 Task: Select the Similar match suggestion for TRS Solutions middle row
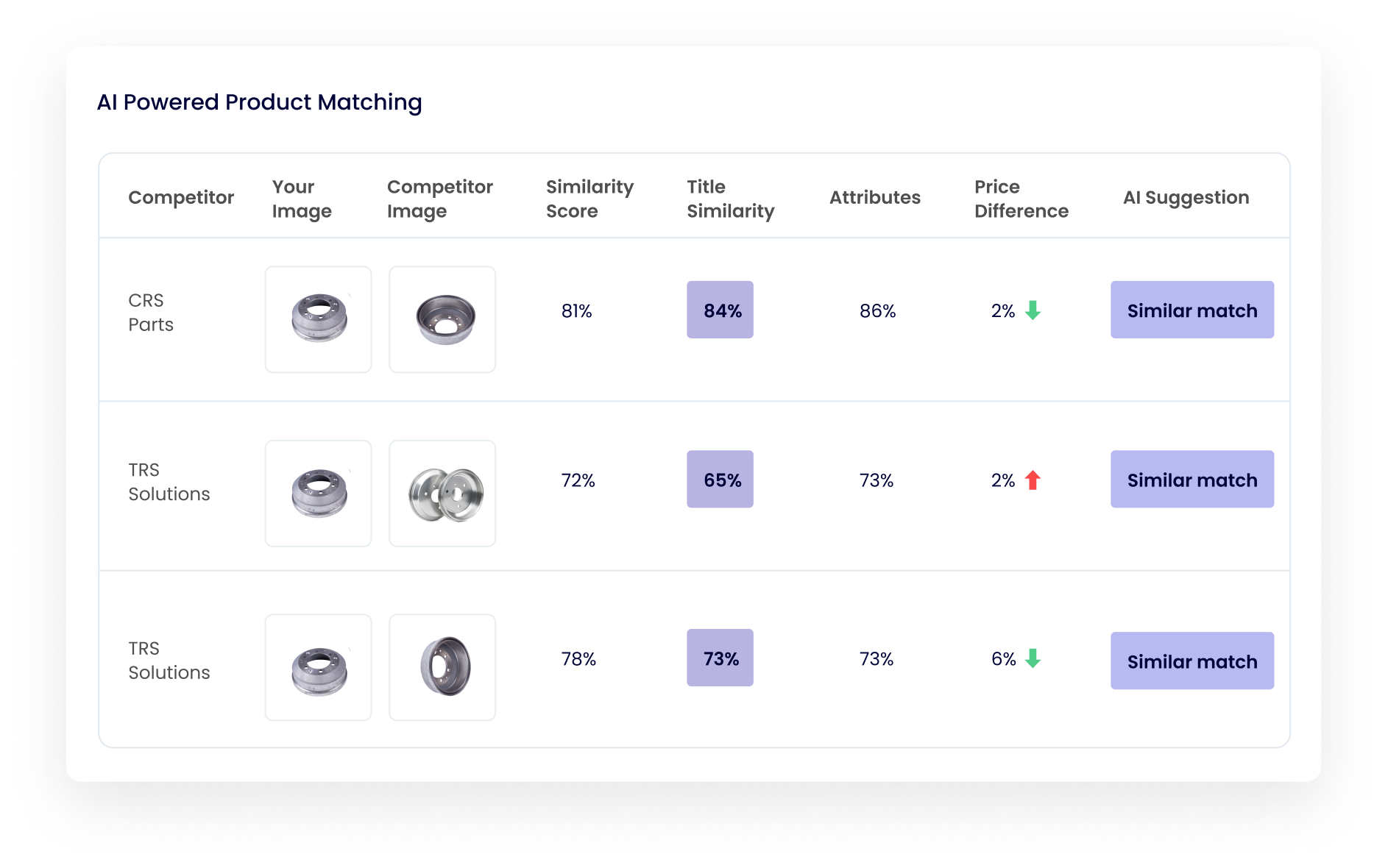pos(1192,479)
